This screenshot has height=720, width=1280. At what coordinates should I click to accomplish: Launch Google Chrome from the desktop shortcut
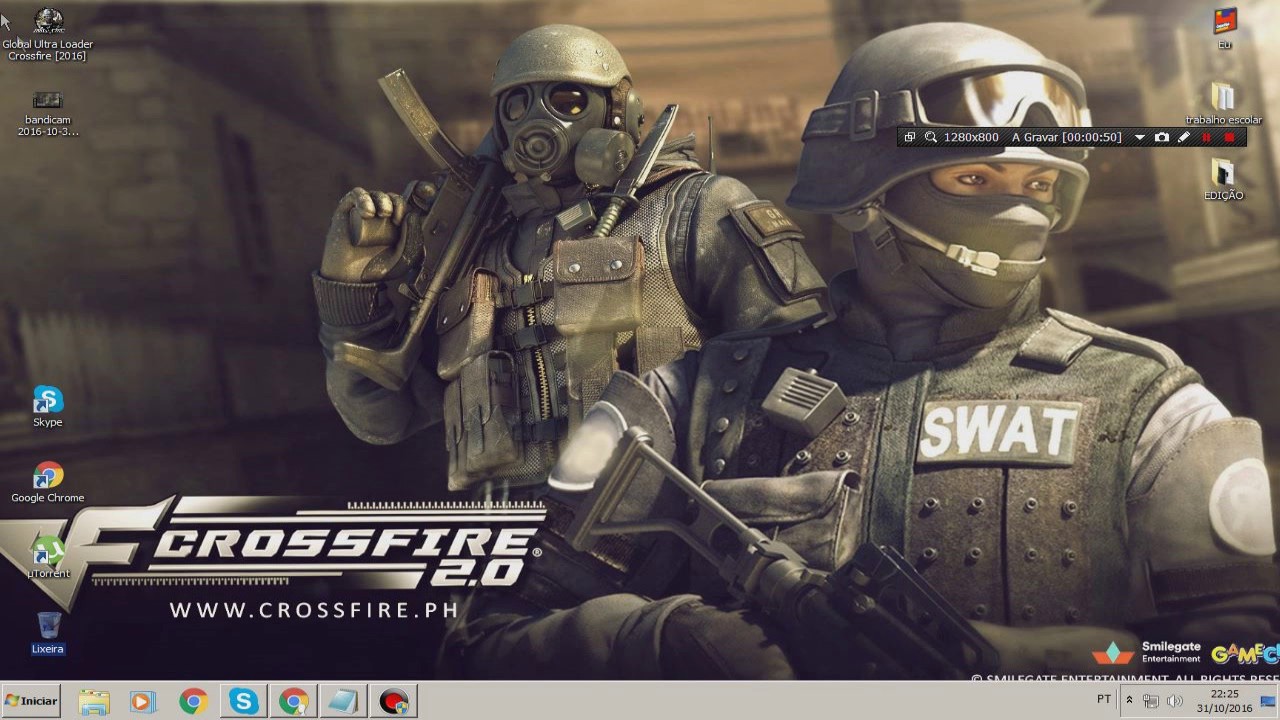coord(47,482)
